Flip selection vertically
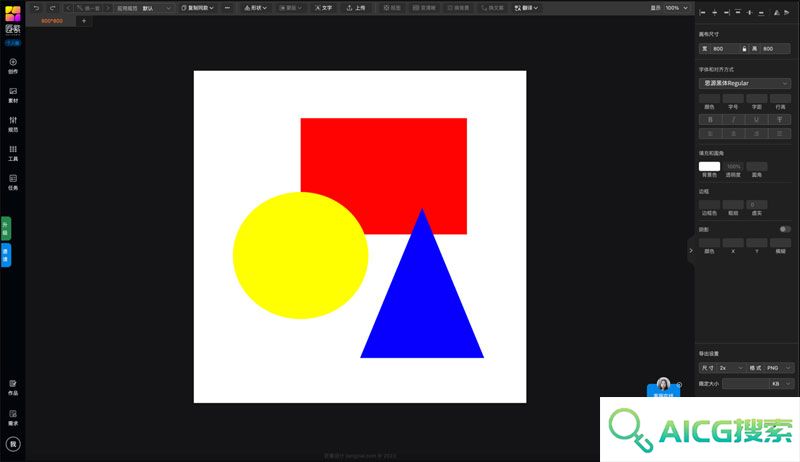Screen dimensions: 800x462 (786, 12)
